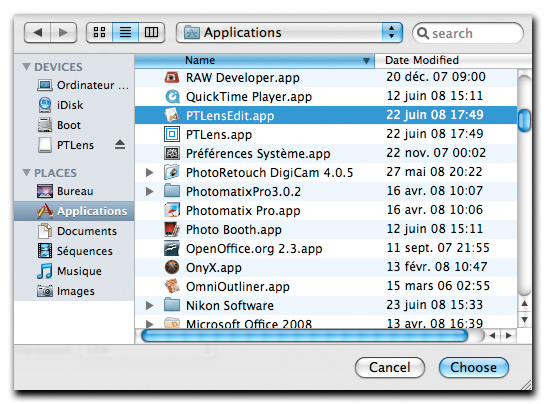Go back with the left arrow button
The width and height of the screenshot is (546, 404).
(38, 33)
